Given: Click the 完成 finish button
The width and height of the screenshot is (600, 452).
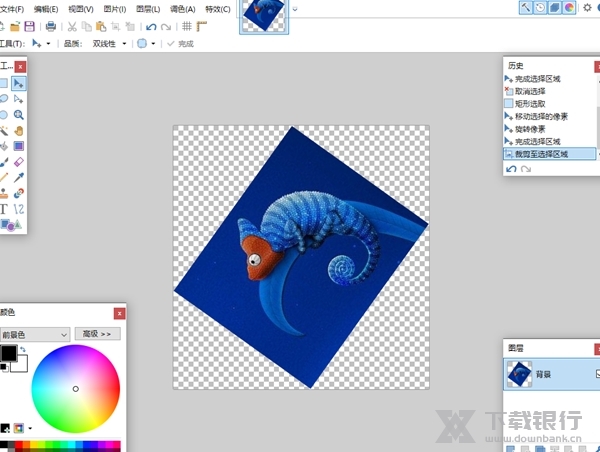Looking at the screenshot, I should pos(181,44).
